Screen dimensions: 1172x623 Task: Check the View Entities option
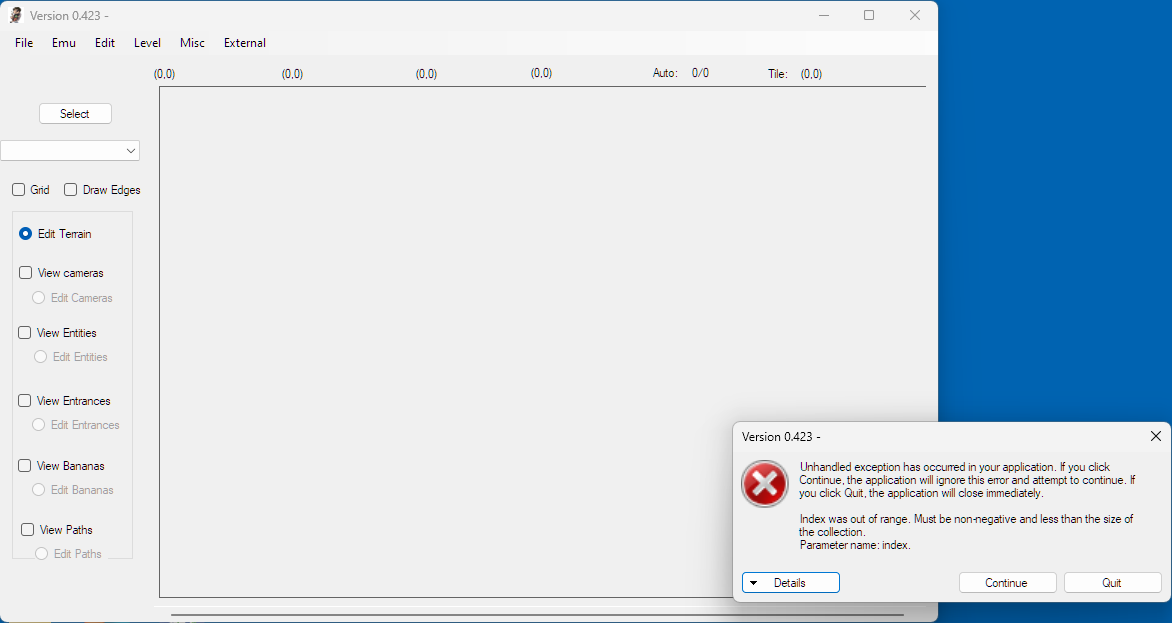(x=25, y=333)
